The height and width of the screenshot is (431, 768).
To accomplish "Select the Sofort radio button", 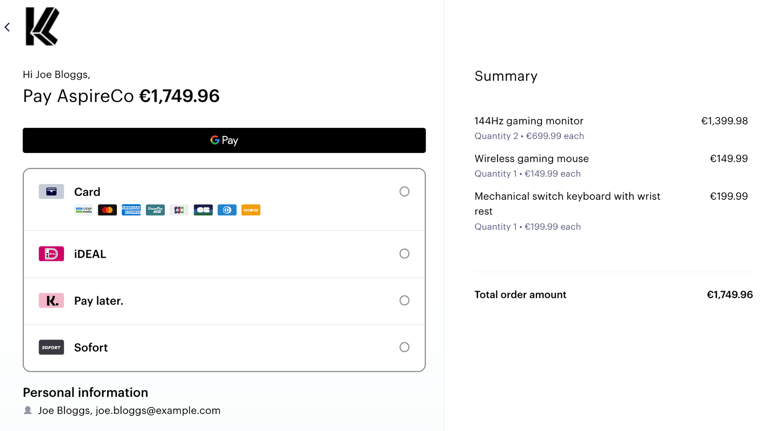I will point(404,347).
